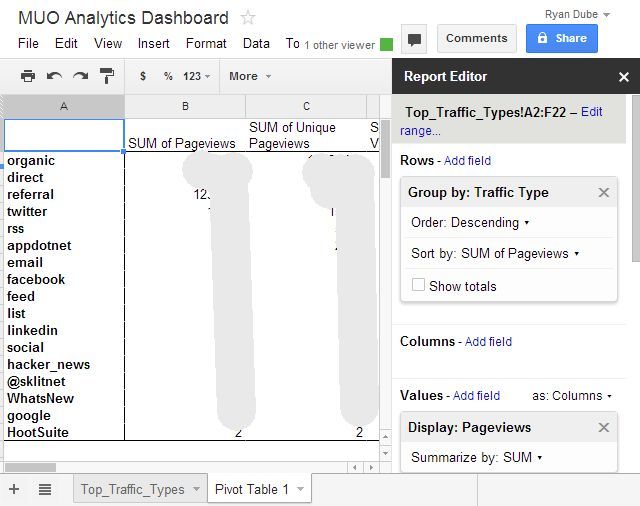640x506 pixels.
Task: Click the Comments button
Action: pos(477,38)
